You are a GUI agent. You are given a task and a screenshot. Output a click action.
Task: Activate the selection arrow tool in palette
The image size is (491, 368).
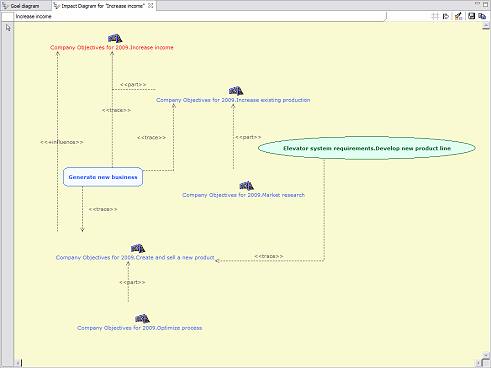[x=8, y=28]
